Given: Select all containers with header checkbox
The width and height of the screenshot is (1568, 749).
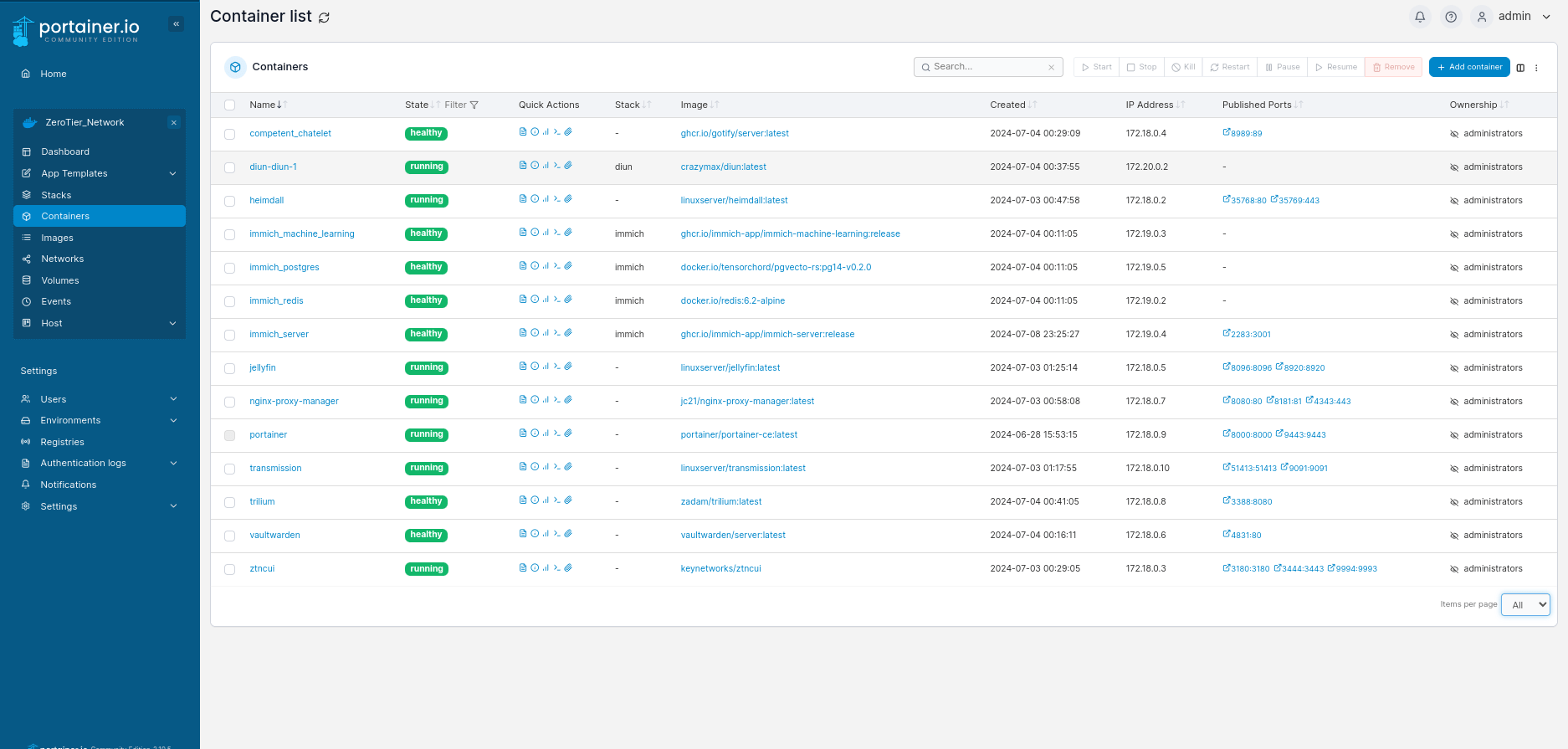Looking at the screenshot, I should [x=229, y=105].
